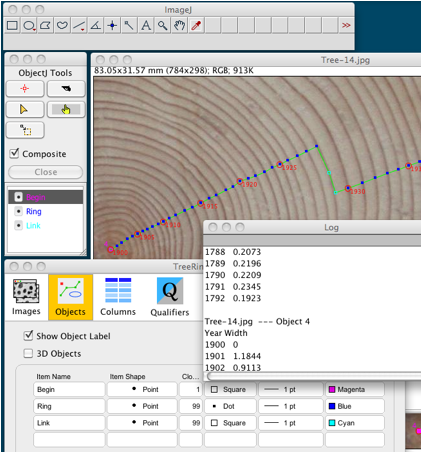This screenshot has height=453, width=422.
Task: Open line width dropdown in Ring row
Action: pos(291,406)
